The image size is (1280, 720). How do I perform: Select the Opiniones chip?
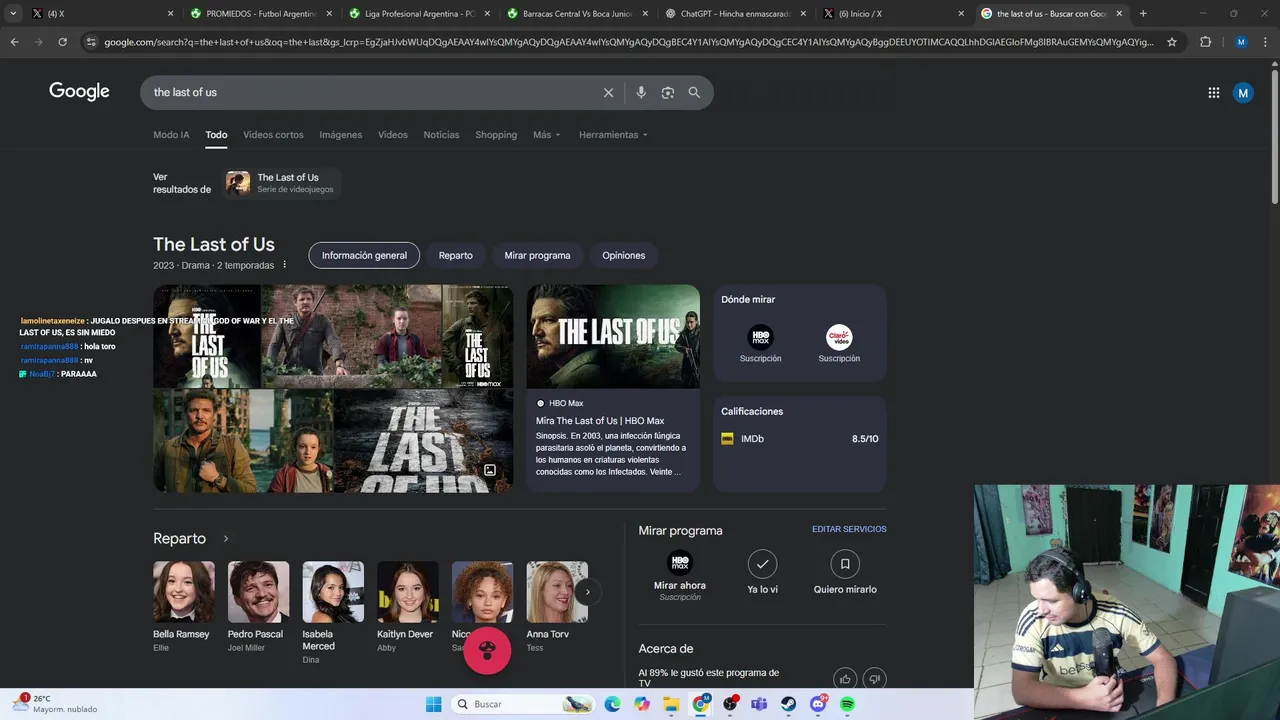tap(624, 255)
